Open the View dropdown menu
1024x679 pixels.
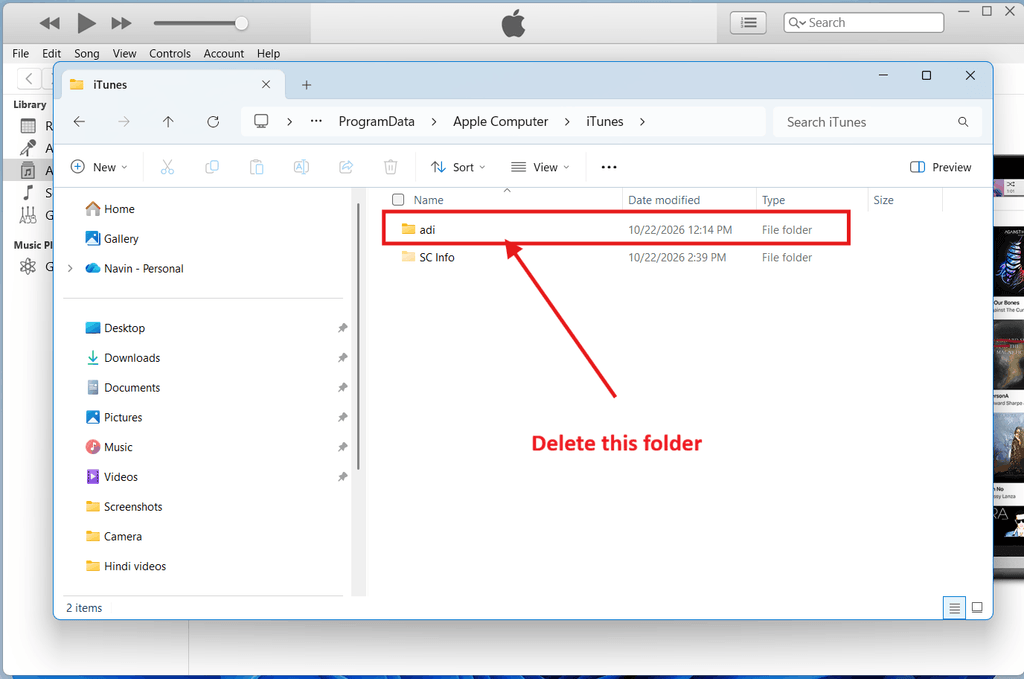pos(540,167)
